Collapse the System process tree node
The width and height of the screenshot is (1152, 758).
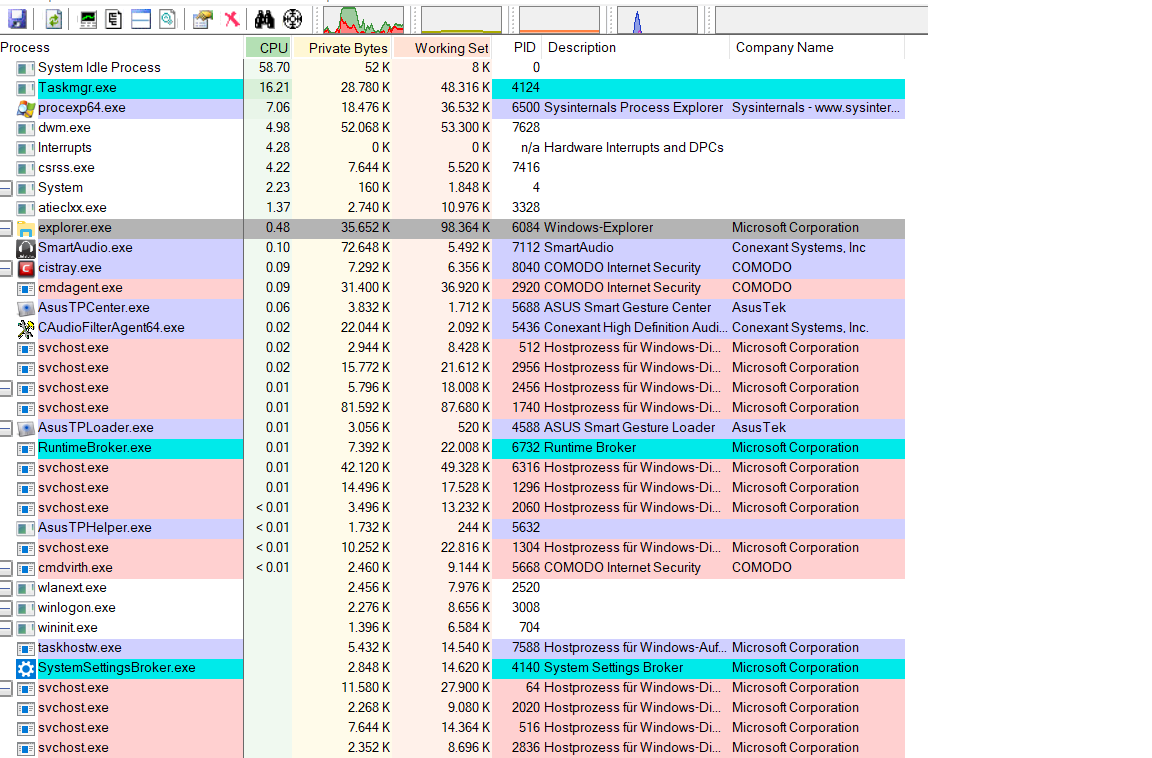click(6, 188)
